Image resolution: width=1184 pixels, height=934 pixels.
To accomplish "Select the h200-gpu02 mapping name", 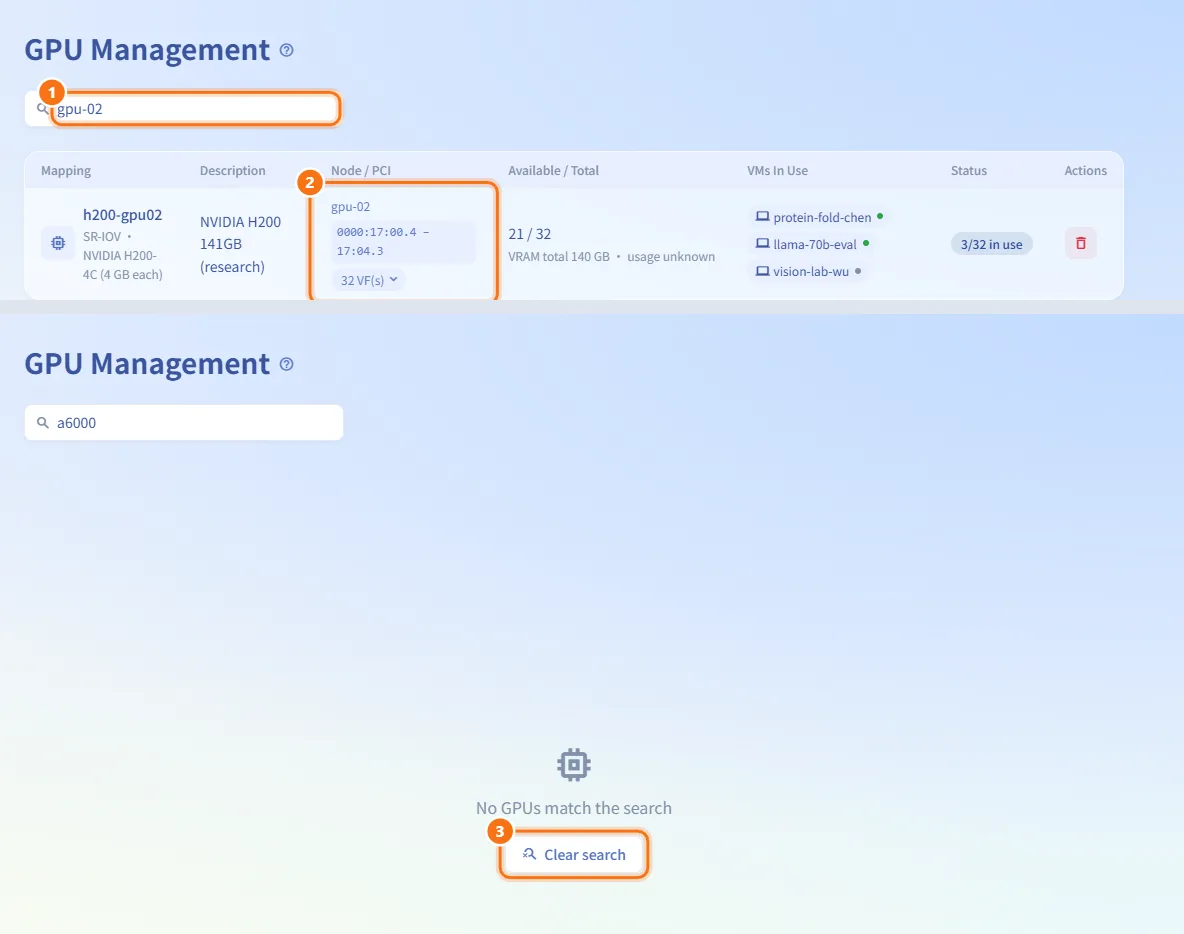I will pyautogui.click(x=122, y=214).
